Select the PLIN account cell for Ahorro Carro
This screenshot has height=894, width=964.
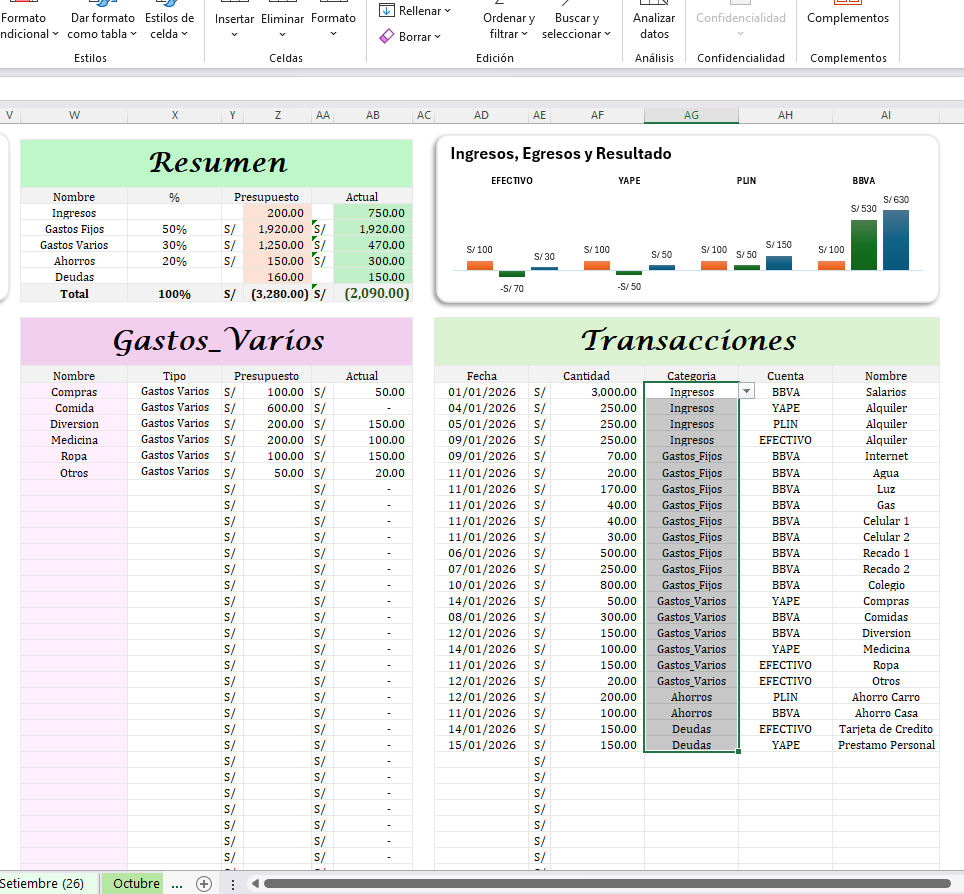click(x=785, y=697)
